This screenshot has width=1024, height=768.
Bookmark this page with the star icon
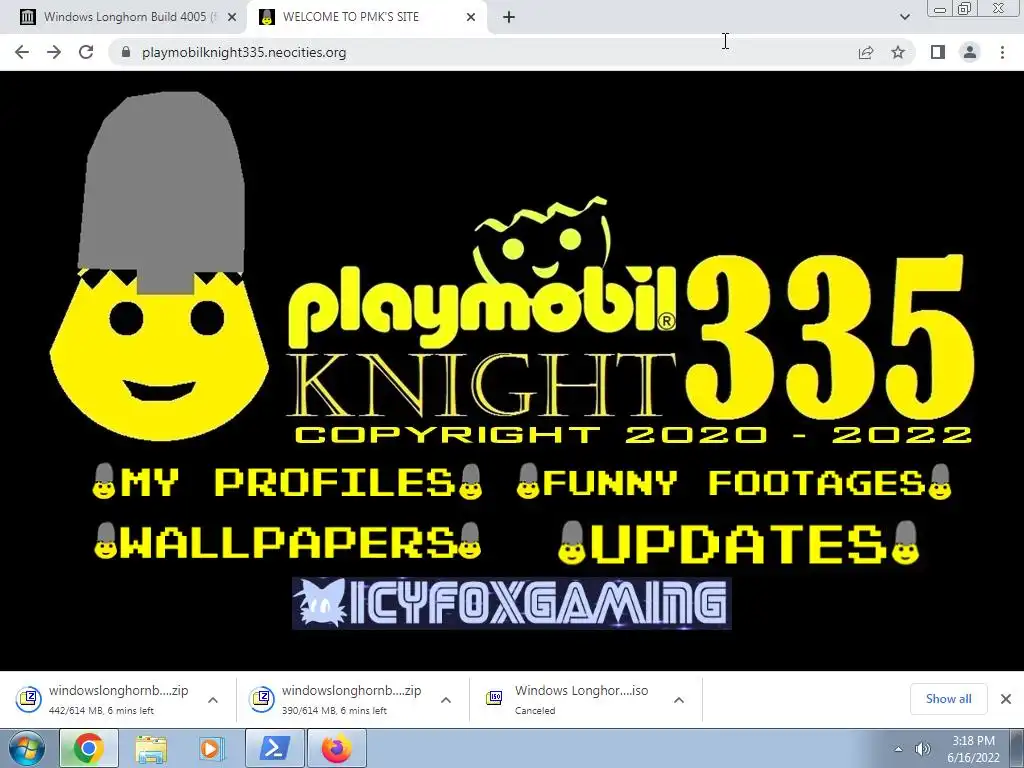tap(899, 52)
